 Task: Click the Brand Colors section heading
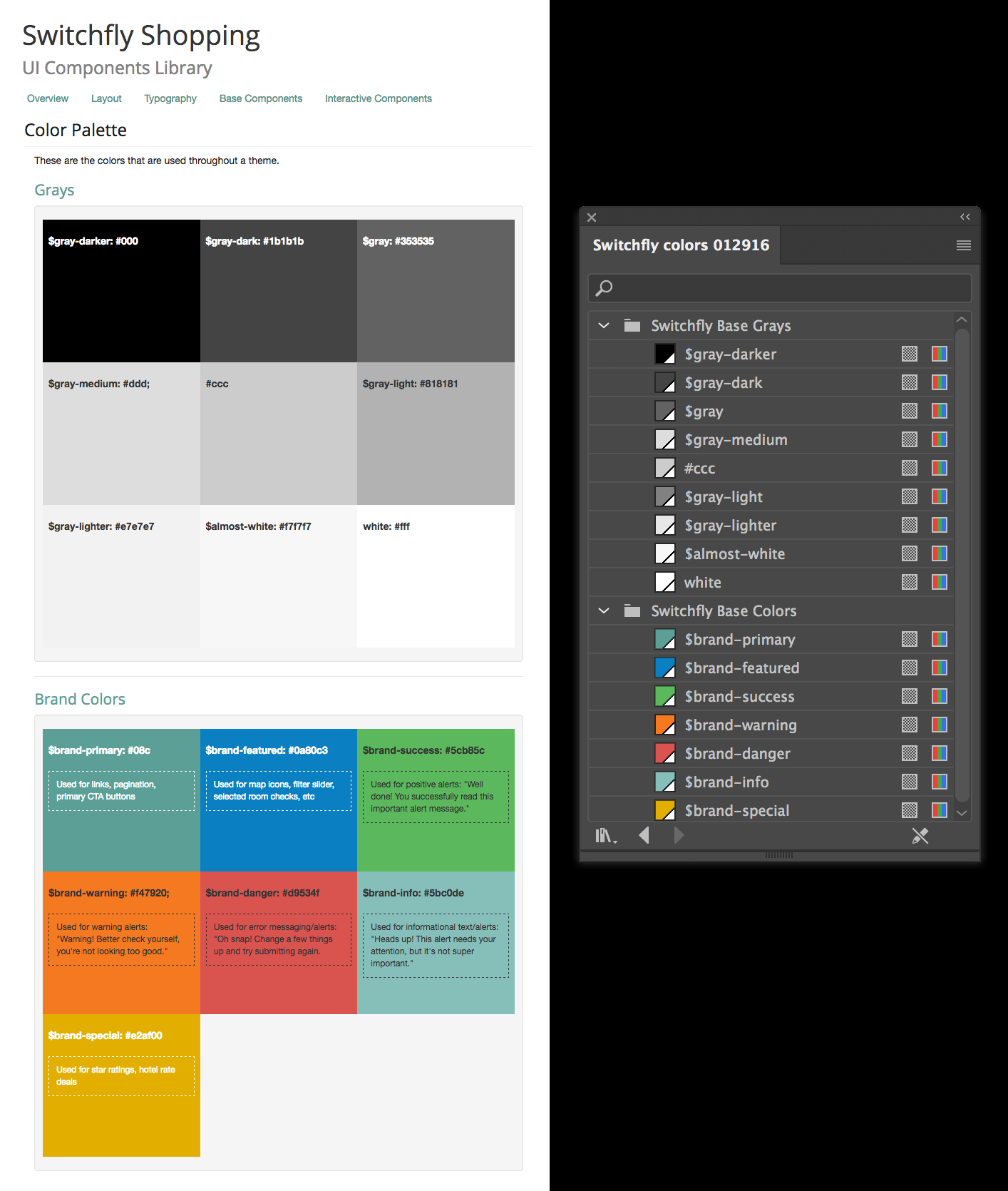pos(80,699)
